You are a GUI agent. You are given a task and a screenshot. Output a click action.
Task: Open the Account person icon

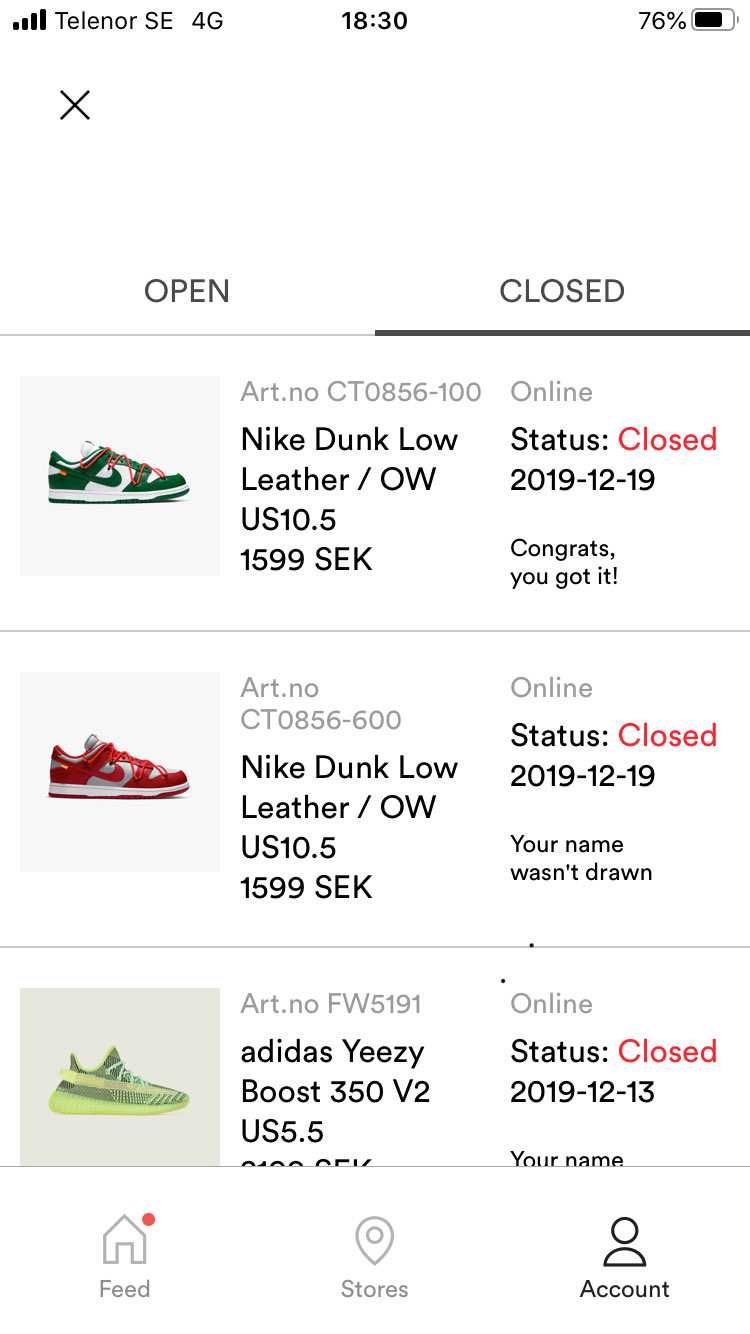(625, 1240)
